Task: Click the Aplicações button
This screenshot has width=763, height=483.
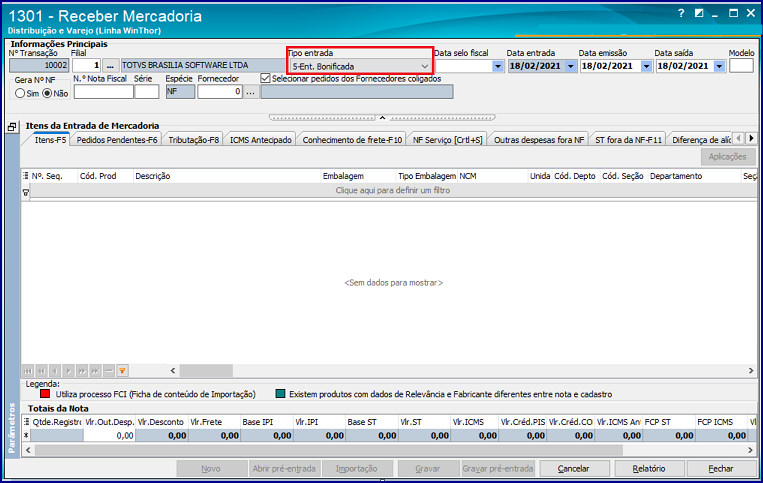Action: tap(727, 157)
